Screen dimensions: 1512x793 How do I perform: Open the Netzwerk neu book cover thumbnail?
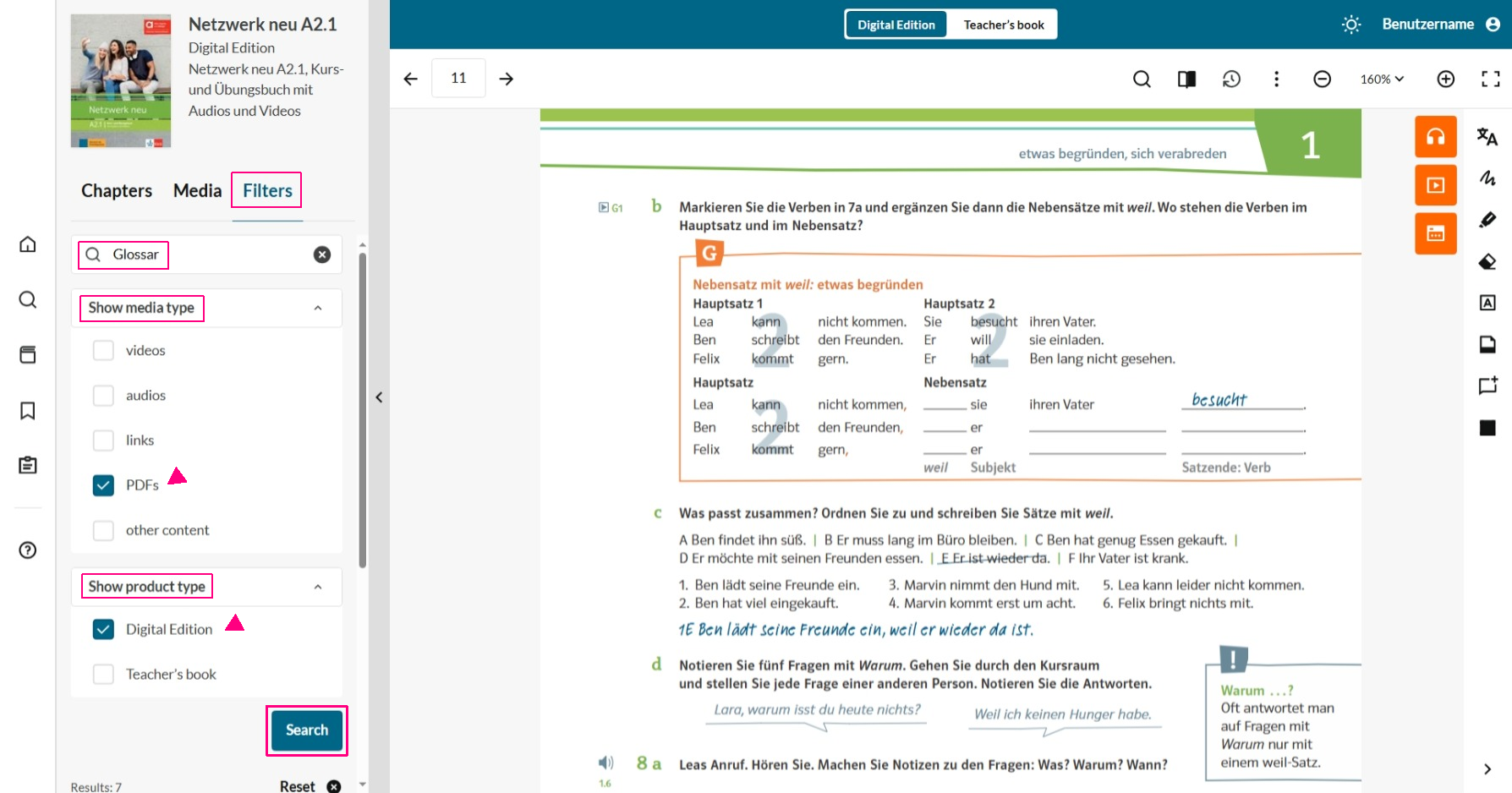(x=121, y=81)
